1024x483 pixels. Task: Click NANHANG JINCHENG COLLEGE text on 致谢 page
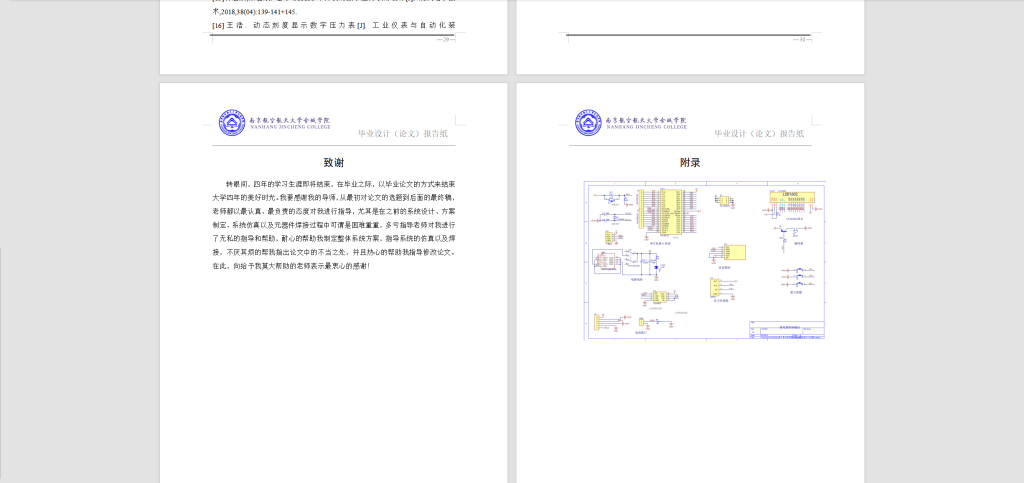pyautogui.click(x=290, y=127)
